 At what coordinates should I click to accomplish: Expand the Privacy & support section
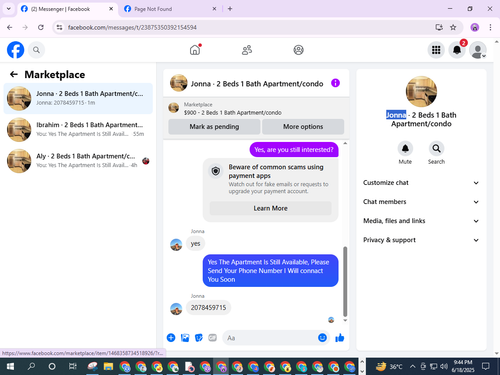pos(421,240)
